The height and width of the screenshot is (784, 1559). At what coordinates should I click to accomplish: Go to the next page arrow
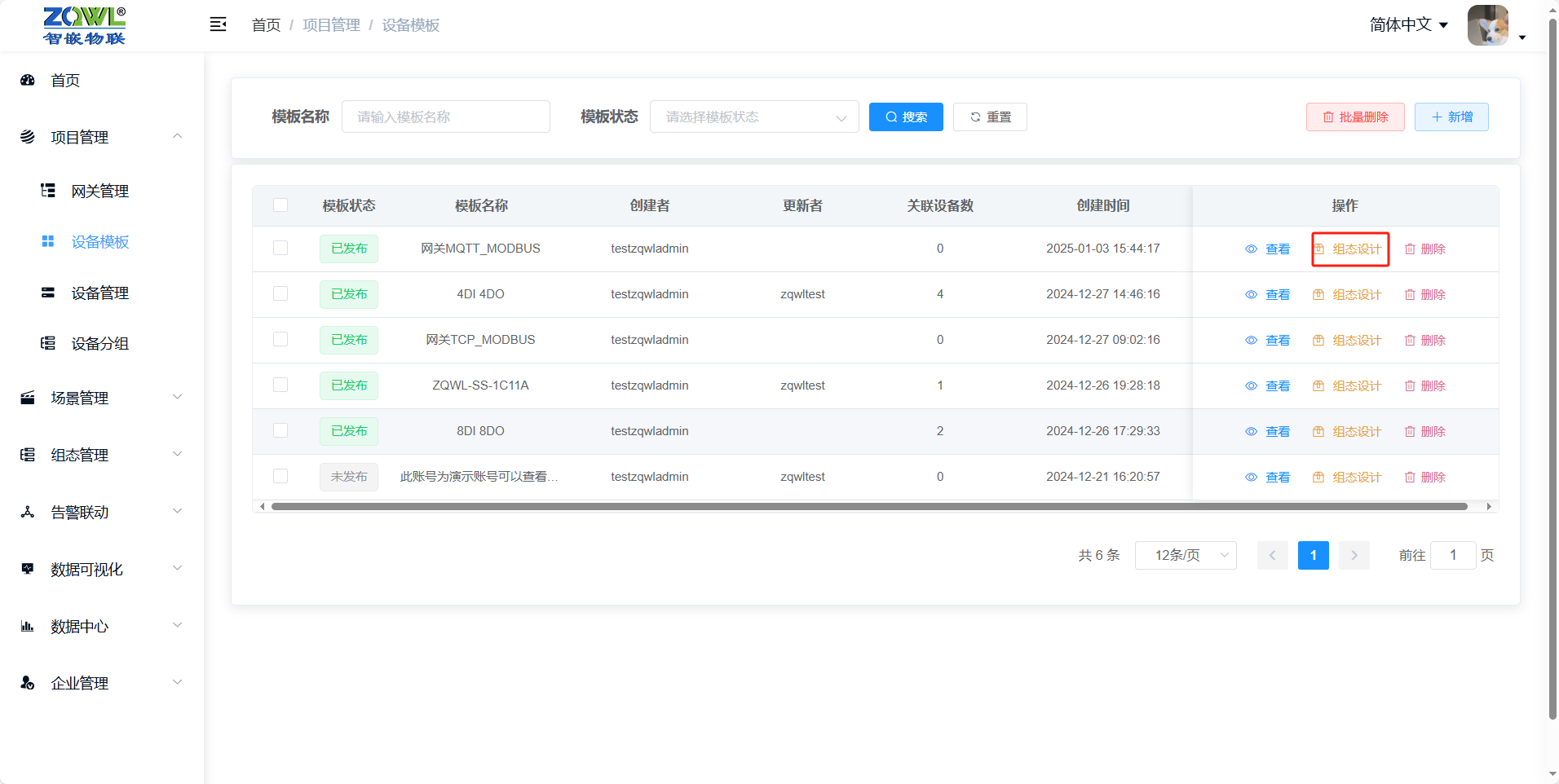[1354, 556]
